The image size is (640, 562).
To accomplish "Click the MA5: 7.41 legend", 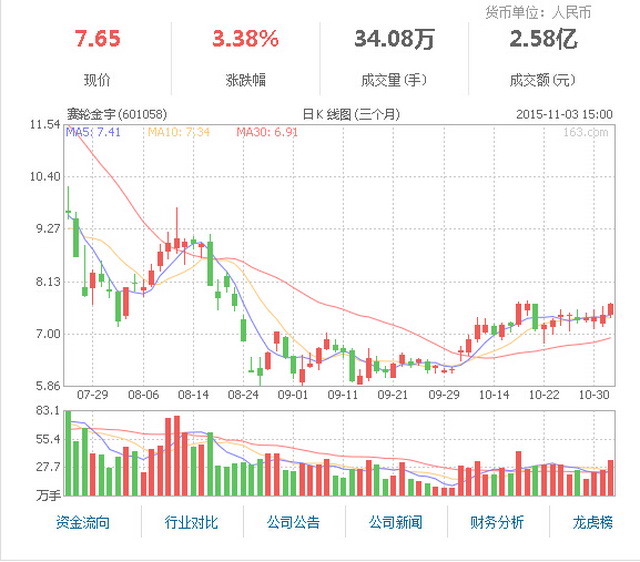I will pos(93,132).
